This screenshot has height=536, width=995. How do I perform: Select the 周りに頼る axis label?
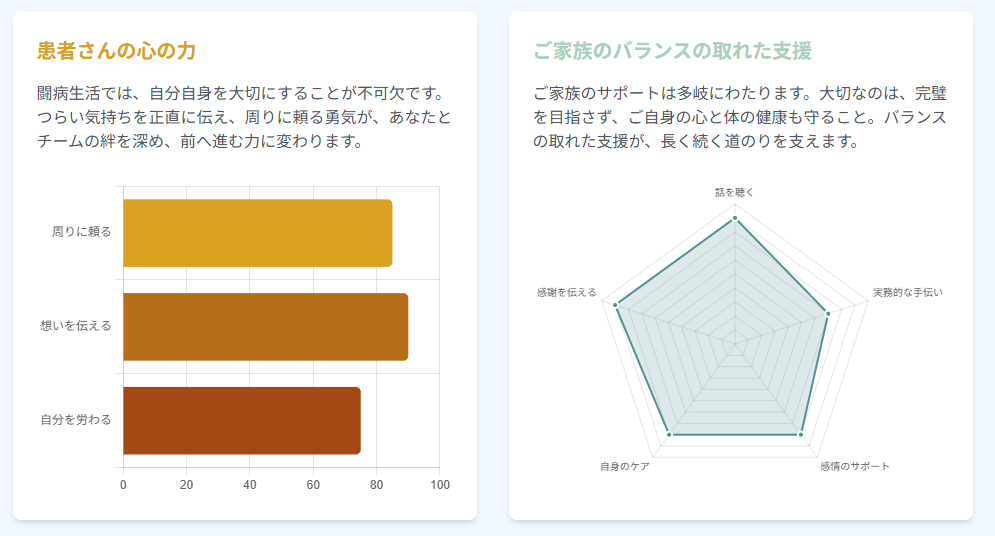[x=82, y=232]
